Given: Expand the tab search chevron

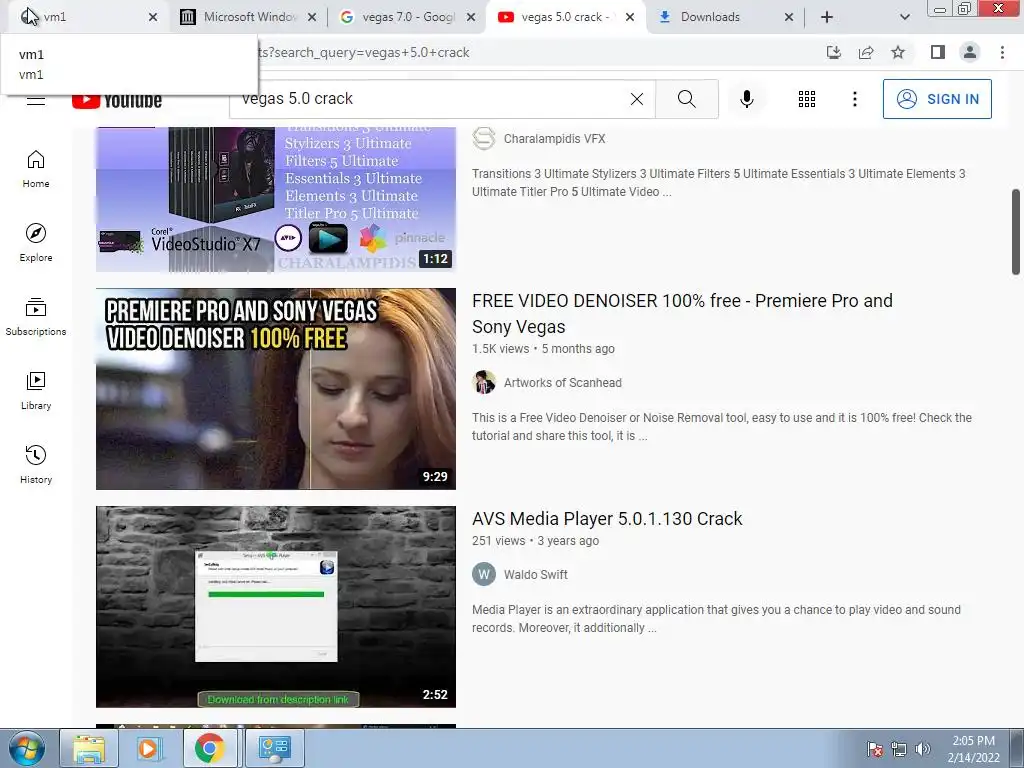Looking at the screenshot, I should pos(904,17).
